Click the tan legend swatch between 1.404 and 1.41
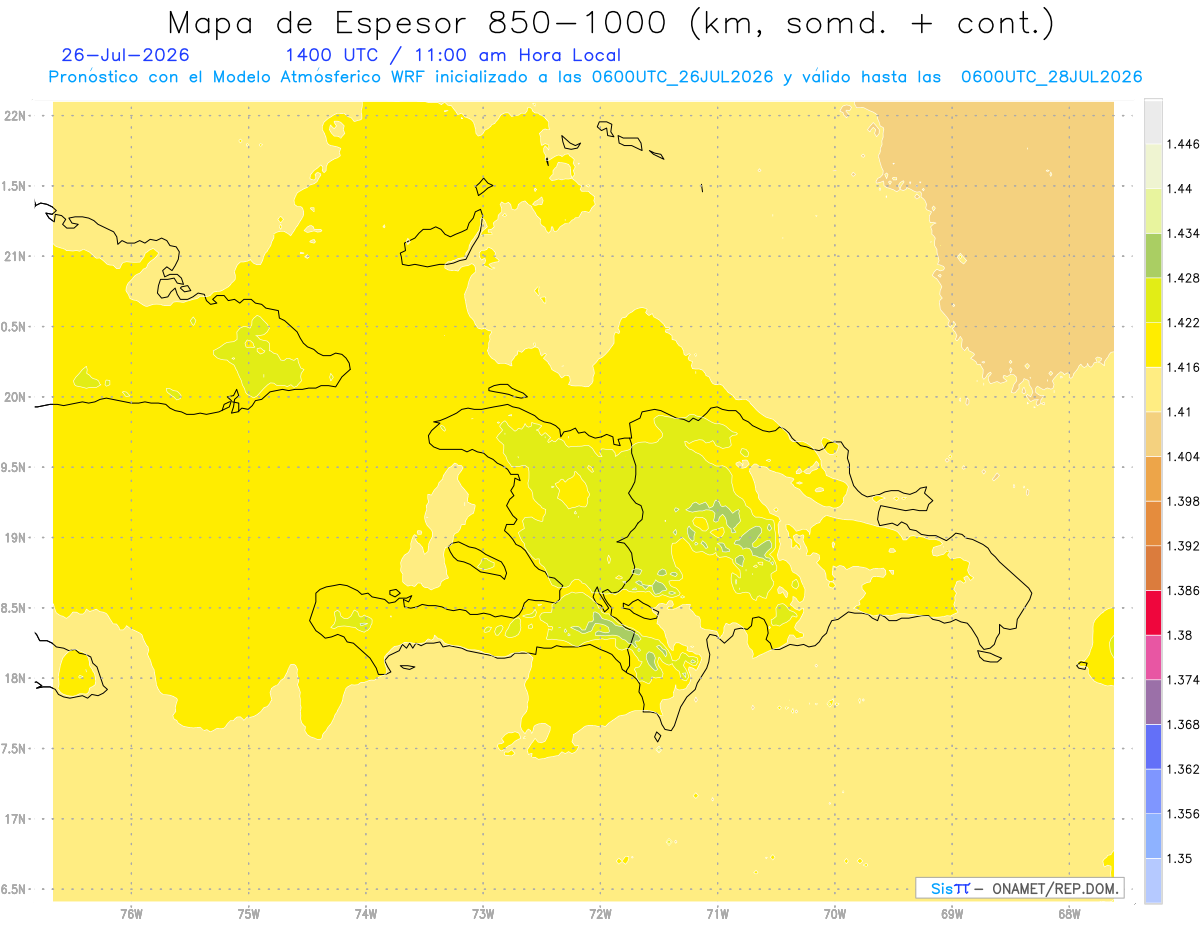The image size is (1200, 927). (x=1153, y=434)
